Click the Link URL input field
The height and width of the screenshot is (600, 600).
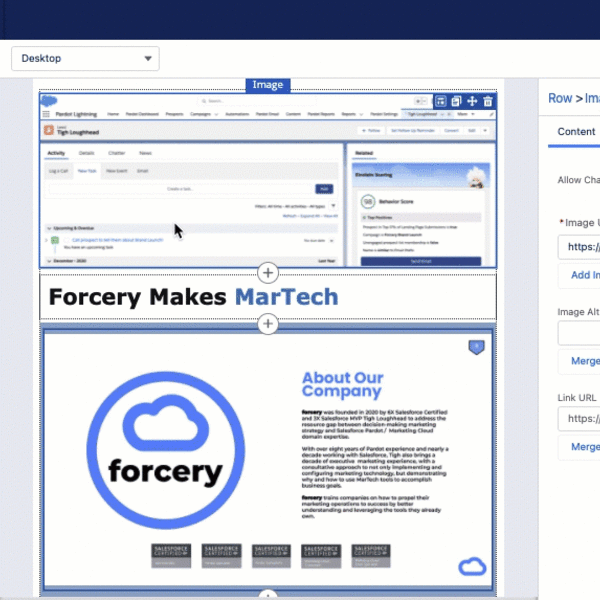click(x=579, y=419)
